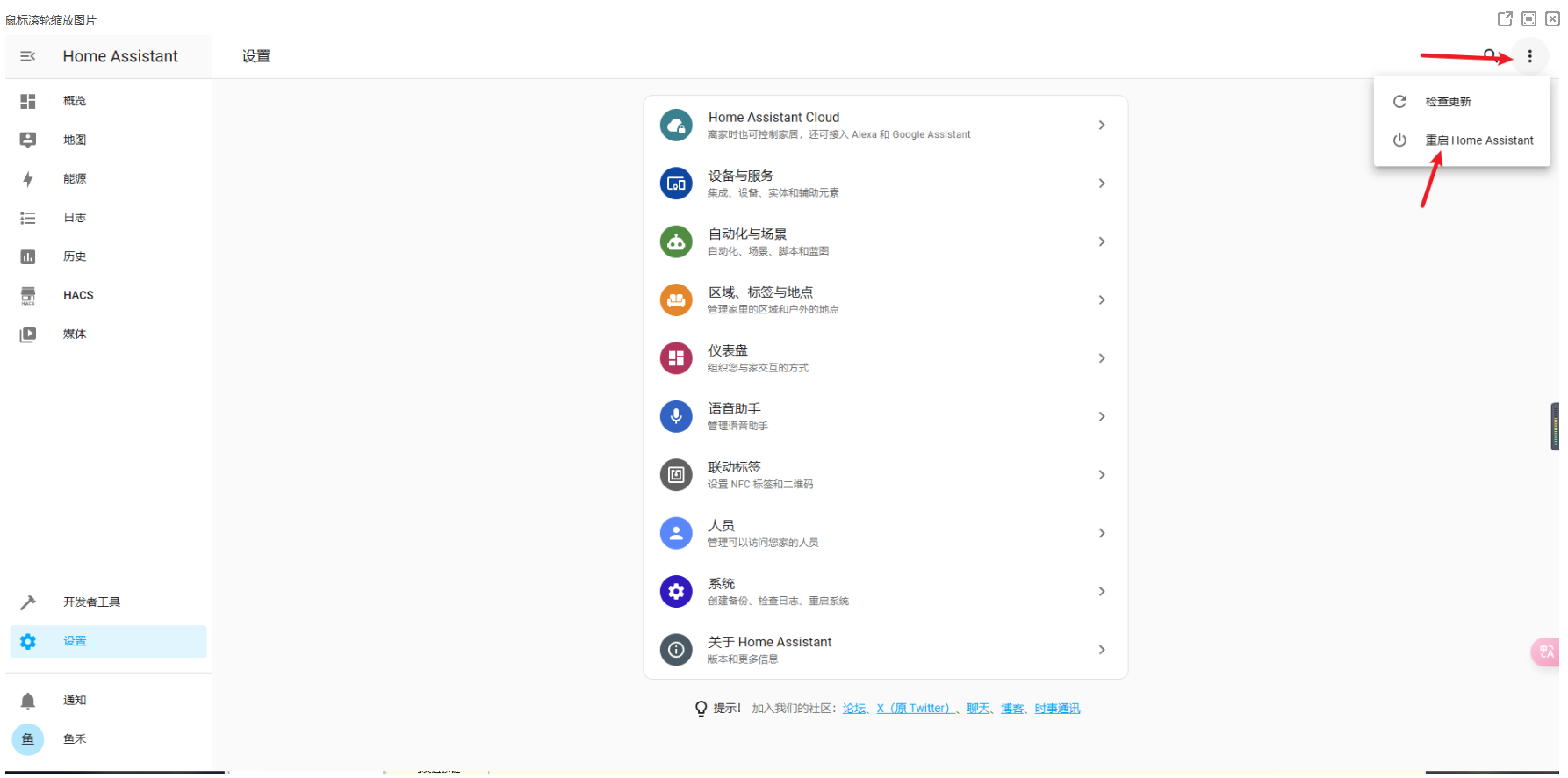The width and height of the screenshot is (1568, 778).
Task: Click the devices and services icon
Action: coord(676,184)
